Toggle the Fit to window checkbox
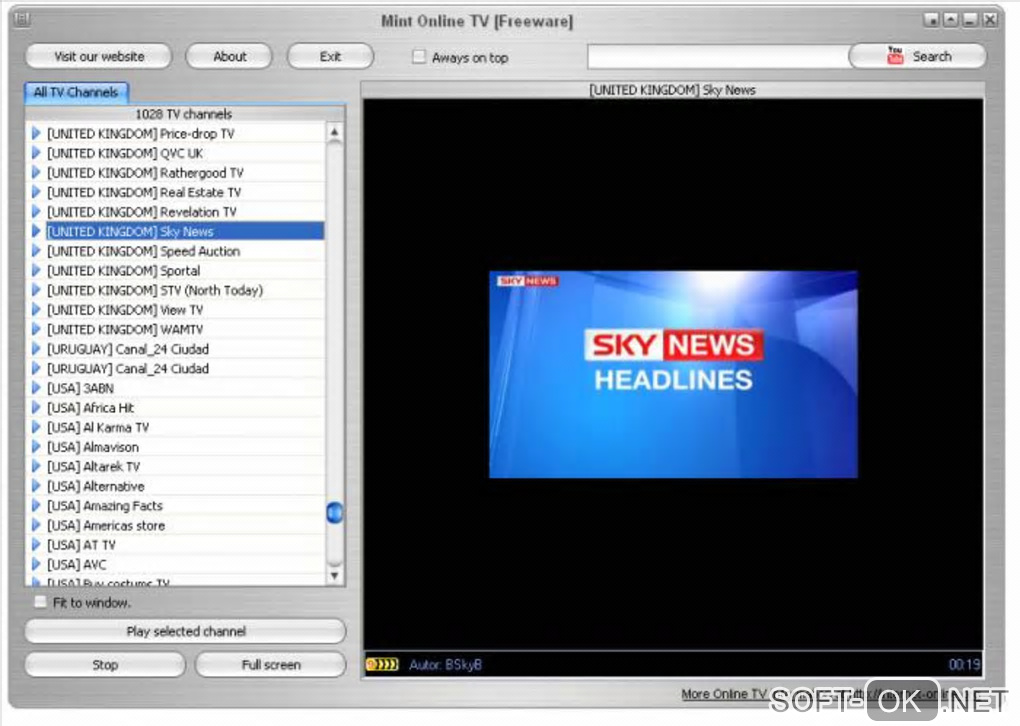Image resolution: width=1020 pixels, height=726 pixels. point(40,602)
